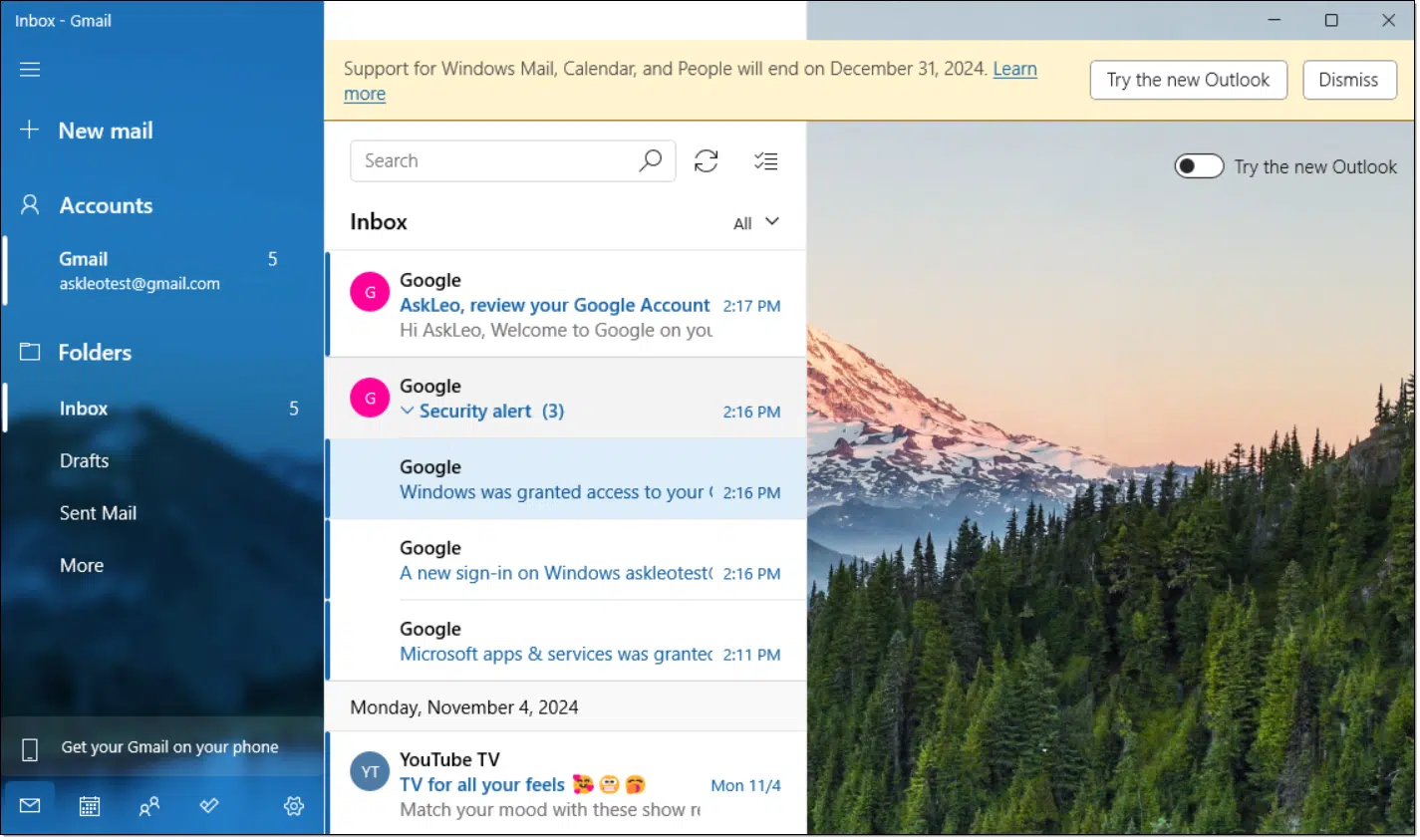Open Microsoft apps & services granted email
Viewport: 1420px width, 840px height.
tap(566, 641)
